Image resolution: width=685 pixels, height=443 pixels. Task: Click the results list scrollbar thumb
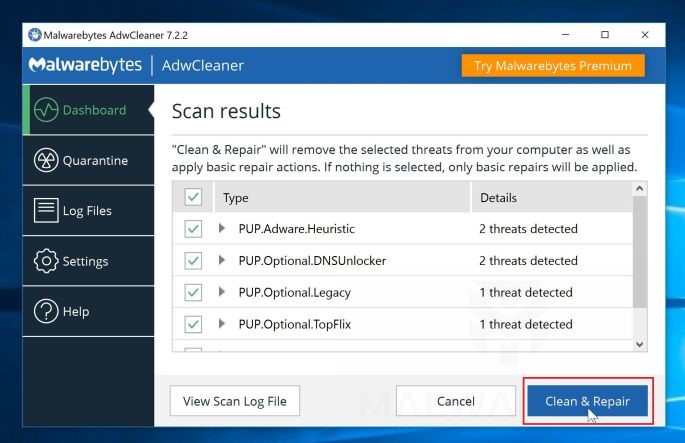click(640, 252)
